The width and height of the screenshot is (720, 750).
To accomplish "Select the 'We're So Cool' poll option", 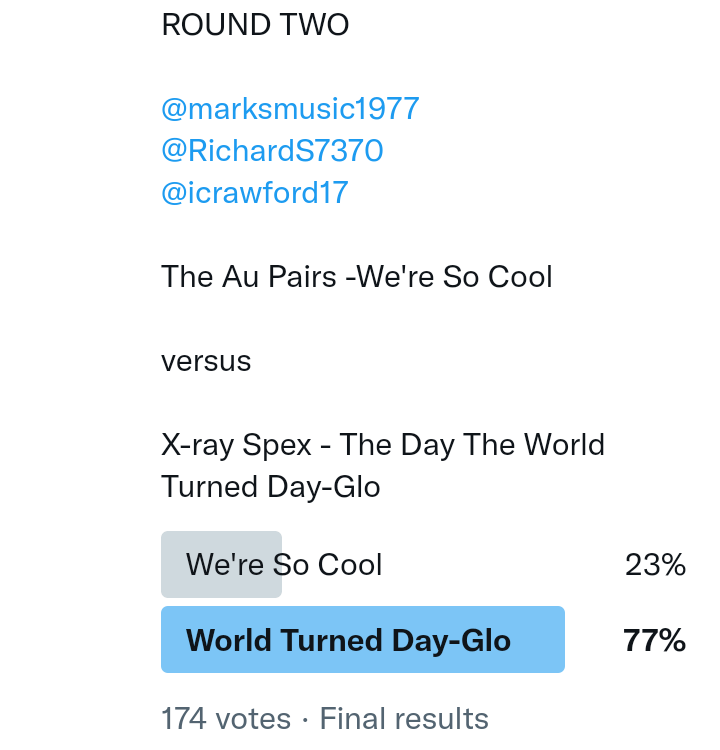I will [x=284, y=565].
